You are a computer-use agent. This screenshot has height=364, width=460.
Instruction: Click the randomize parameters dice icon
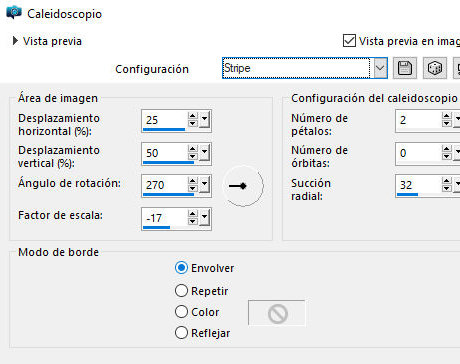tap(435, 68)
